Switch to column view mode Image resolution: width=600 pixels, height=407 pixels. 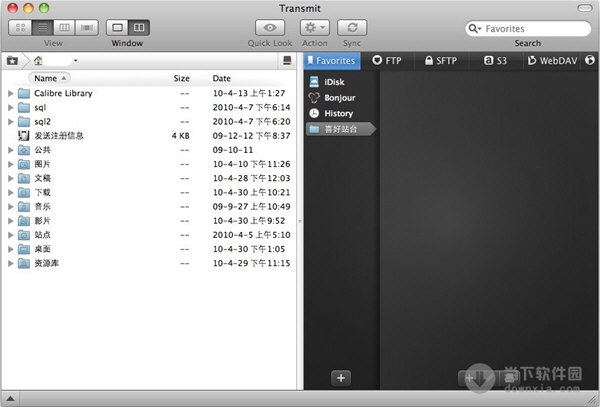point(64,28)
